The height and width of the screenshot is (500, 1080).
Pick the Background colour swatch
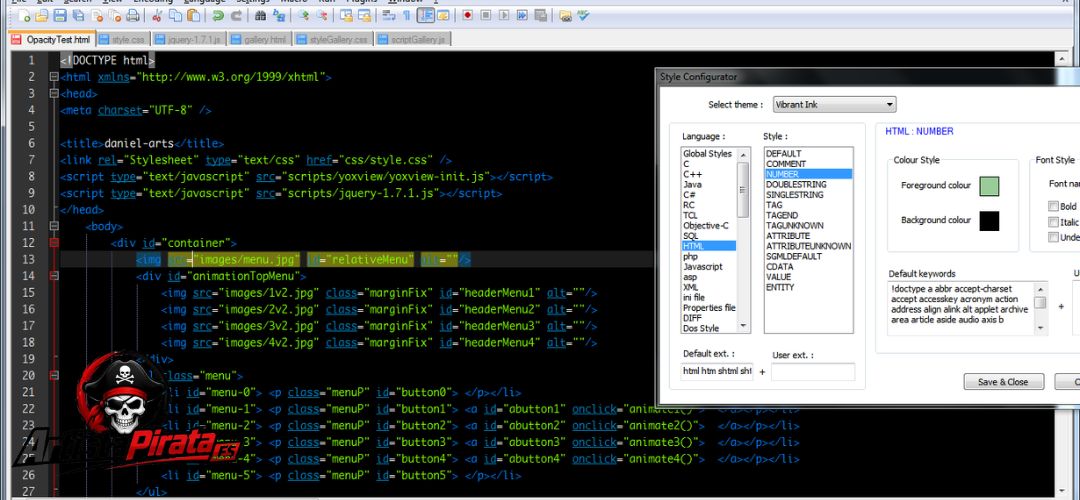click(989, 221)
